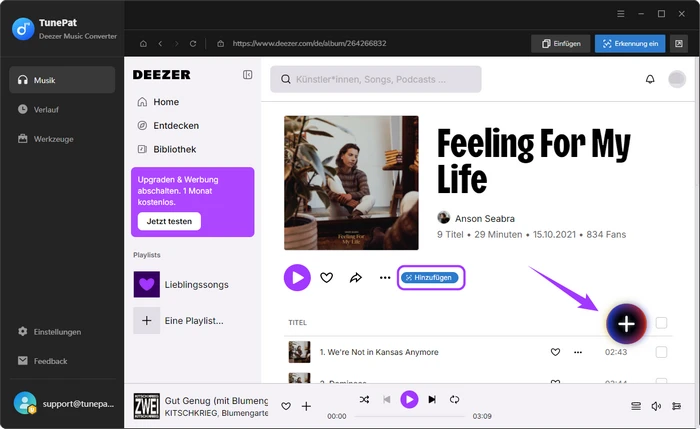Click the floating plus add button

click(626, 324)
